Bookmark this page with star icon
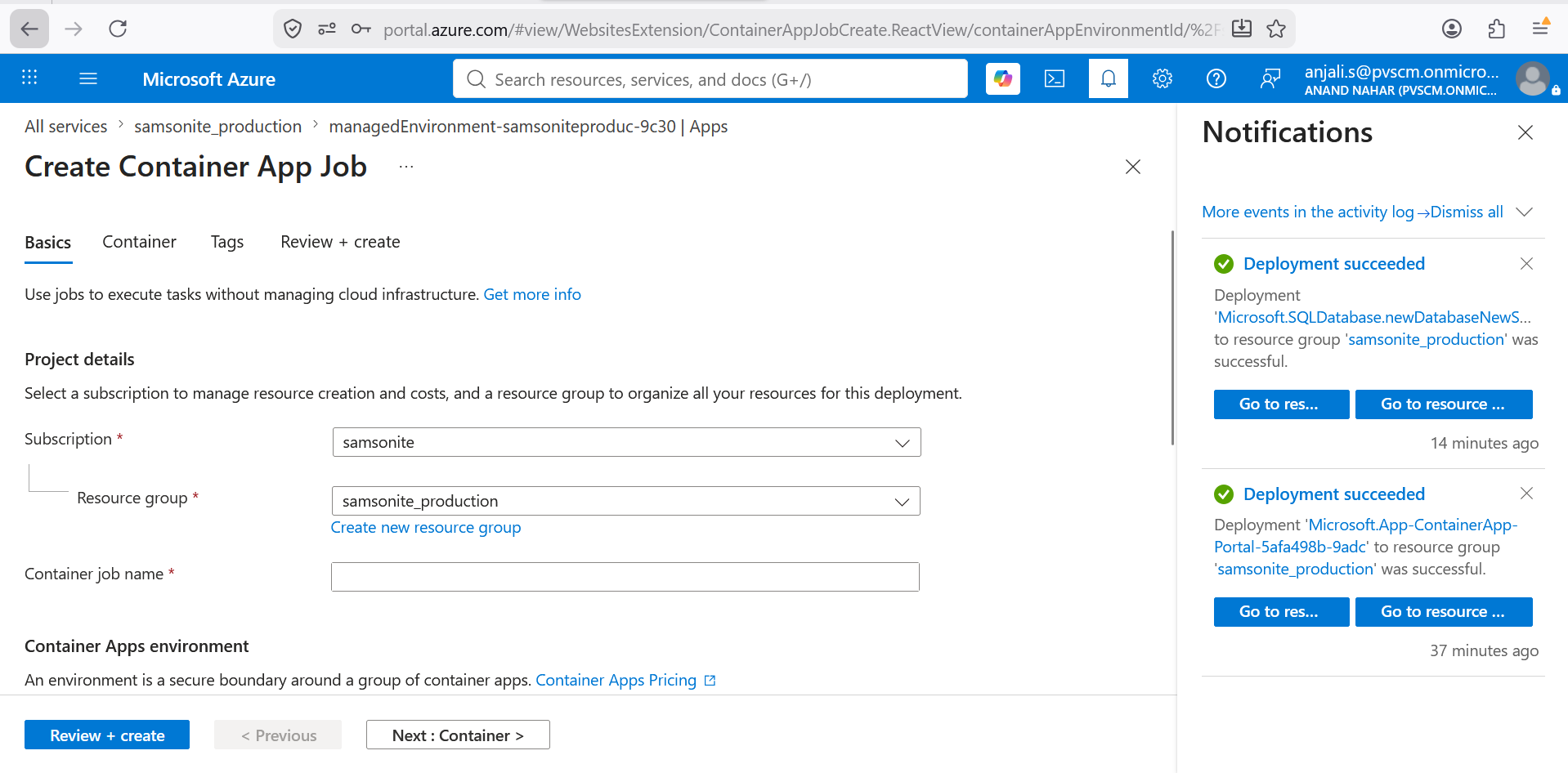Screen dimensions: 1568x773 coord(1276,29)
